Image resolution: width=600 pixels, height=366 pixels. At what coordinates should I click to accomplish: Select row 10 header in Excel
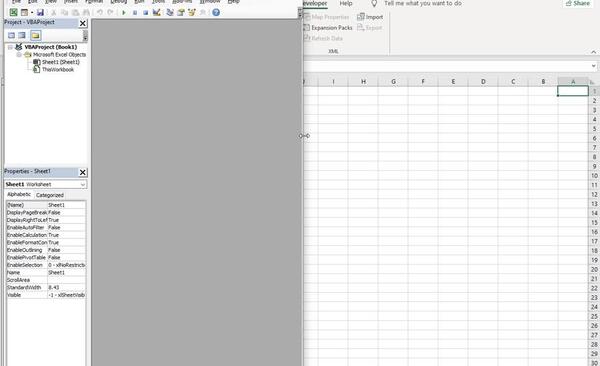pos(594,176)
